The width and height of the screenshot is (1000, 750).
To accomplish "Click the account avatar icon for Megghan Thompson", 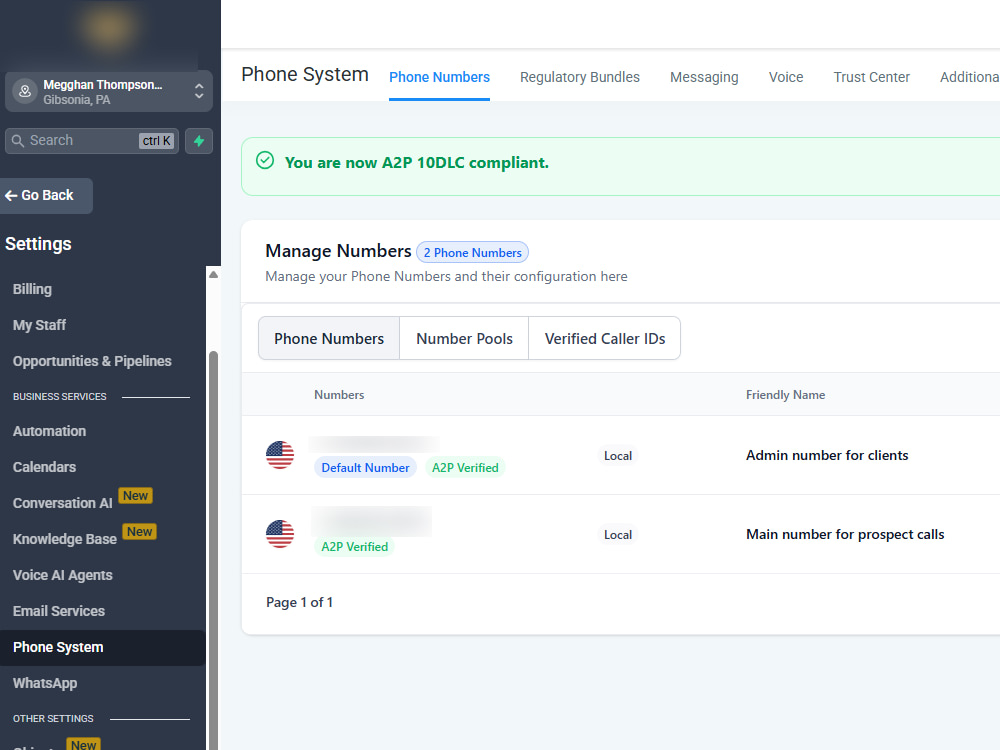I will pos(25,91).
